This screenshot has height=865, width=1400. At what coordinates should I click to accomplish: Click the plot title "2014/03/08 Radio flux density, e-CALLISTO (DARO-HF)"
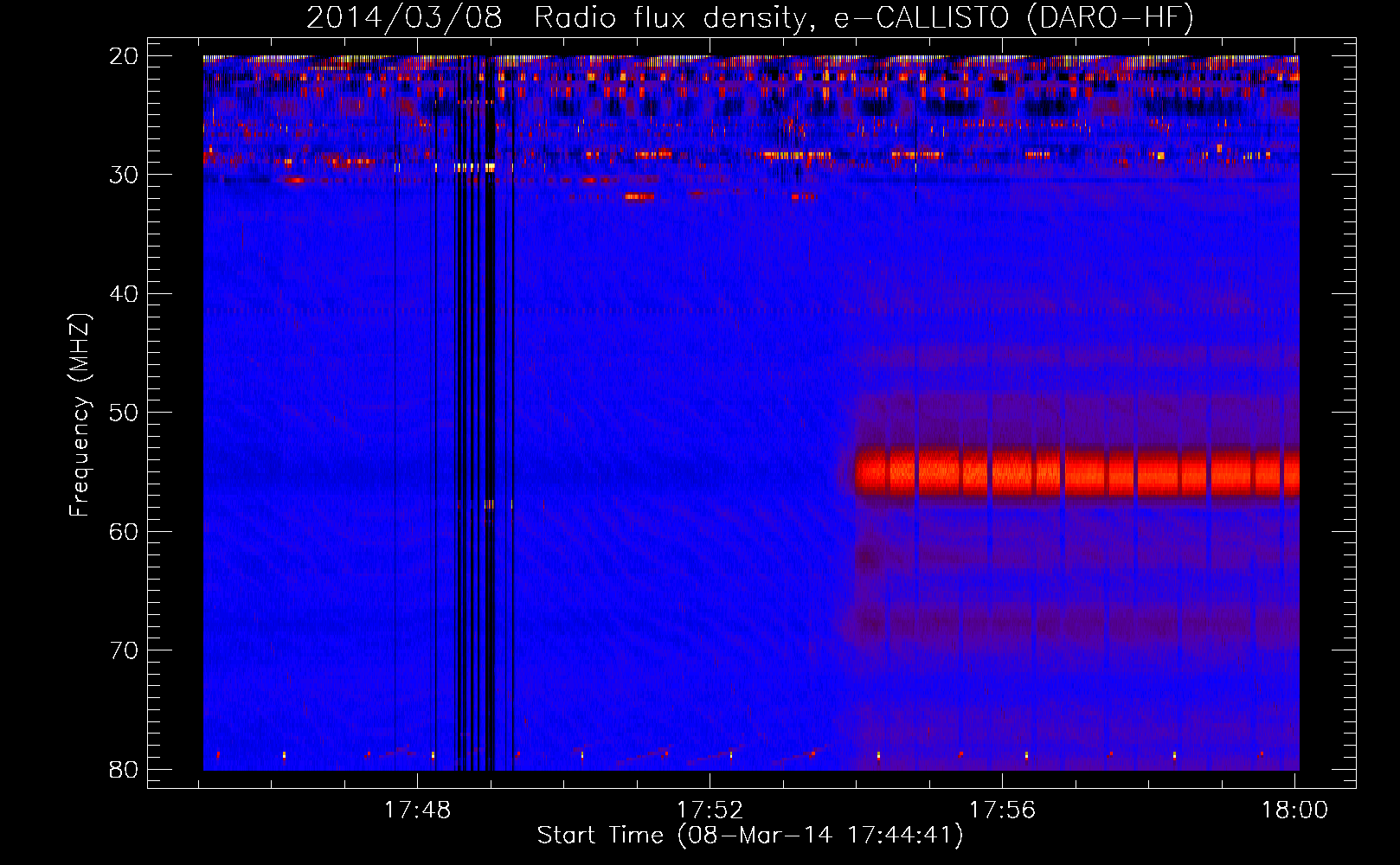tap(750, 17)
